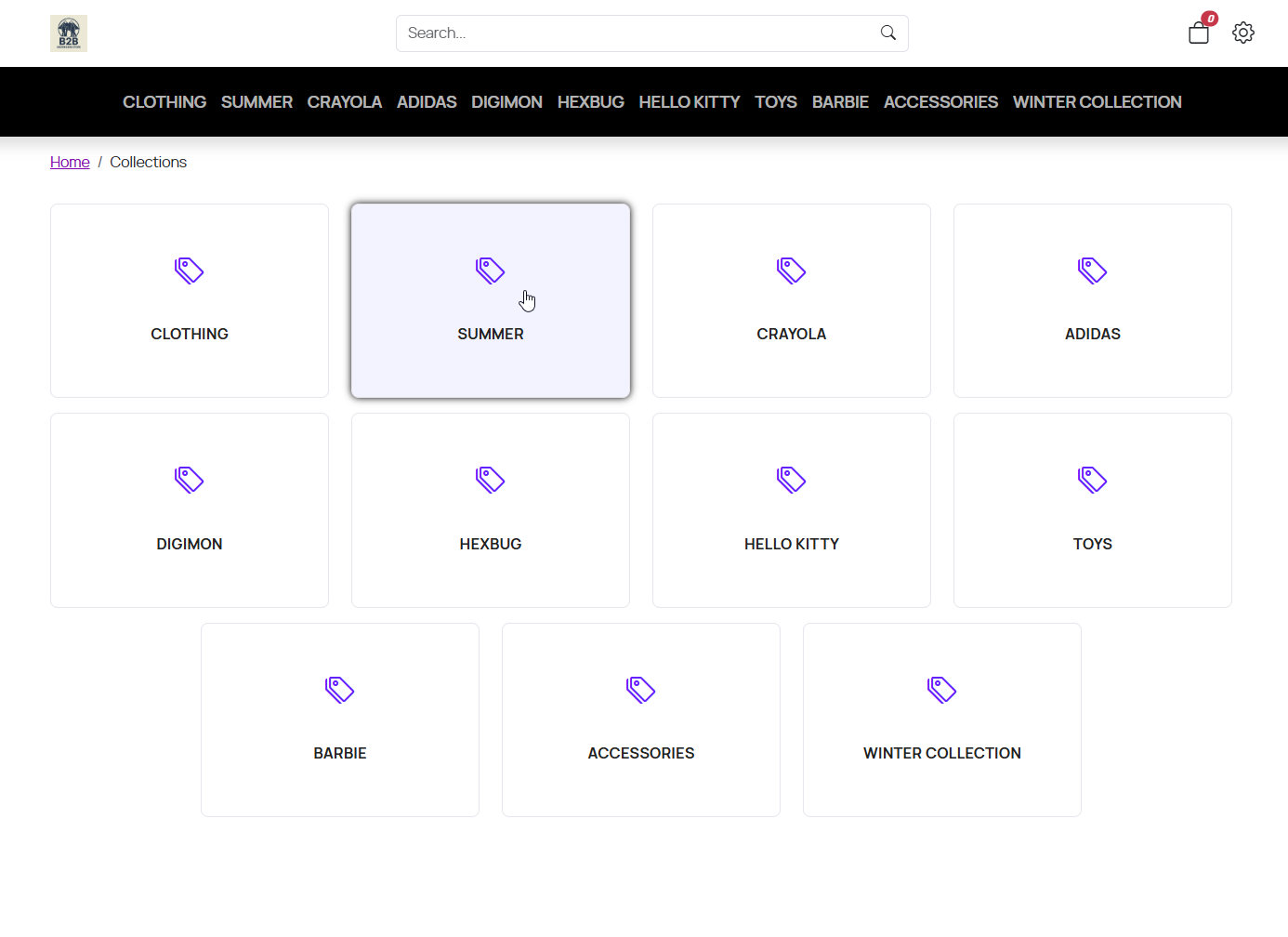This screenshot has height=937, width=1288.
Task: Click the tag icon above HEXBUG
Action: click(x=491, y=480)
